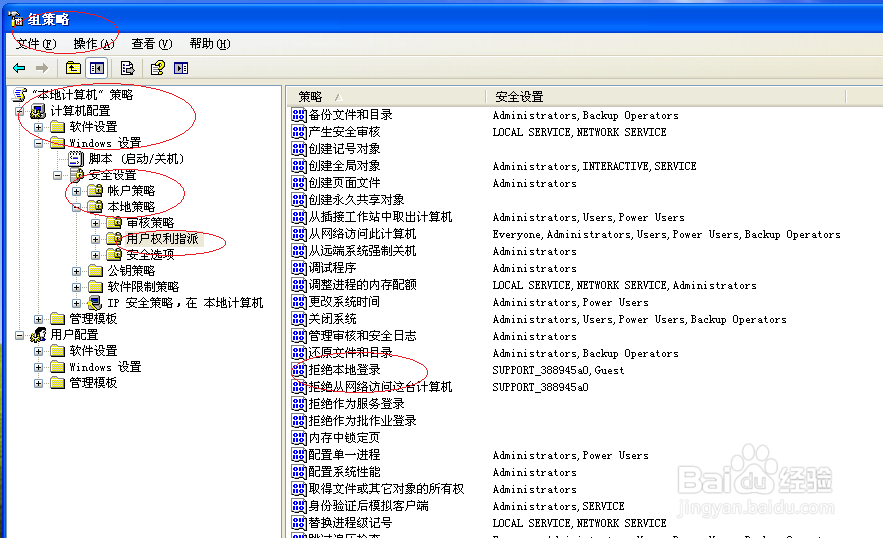Open the 操作(A) menu

[93, 43]
